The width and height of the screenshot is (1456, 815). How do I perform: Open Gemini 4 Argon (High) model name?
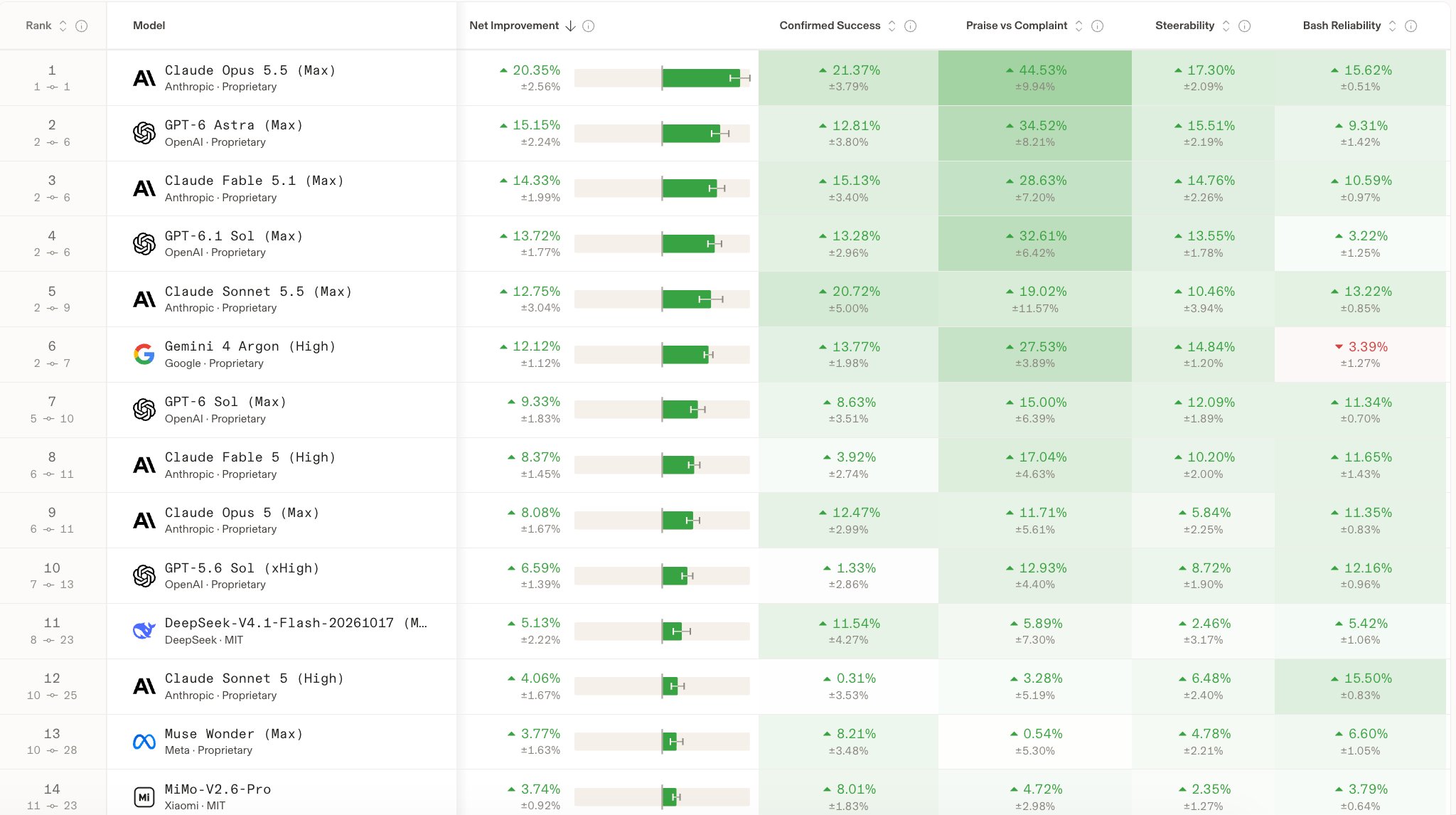(250, 346)
